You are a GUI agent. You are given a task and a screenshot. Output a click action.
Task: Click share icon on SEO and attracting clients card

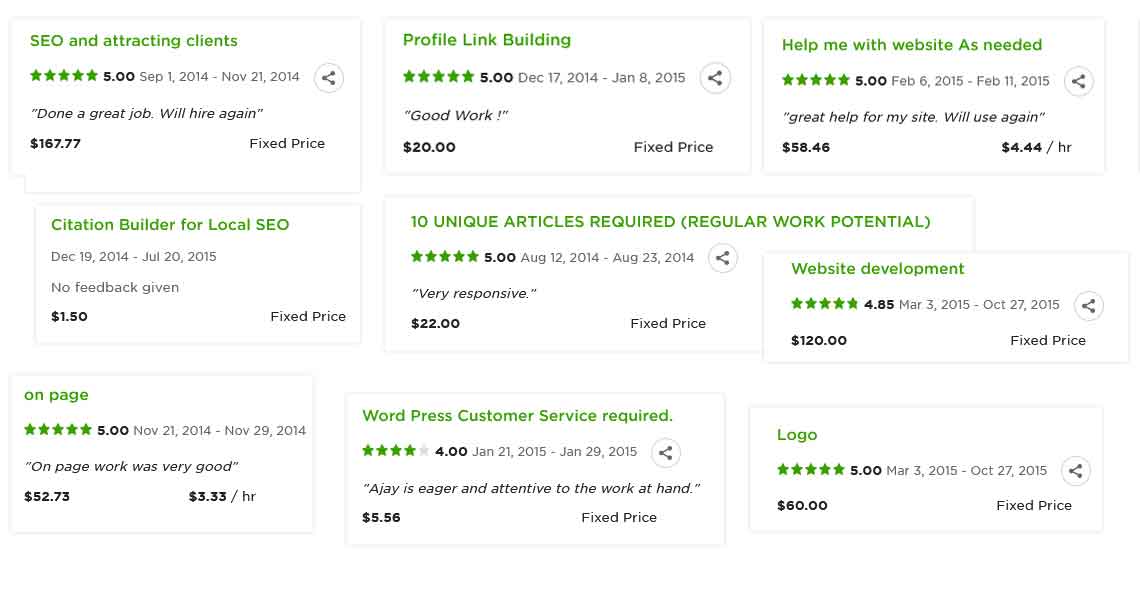coord(329,77)
